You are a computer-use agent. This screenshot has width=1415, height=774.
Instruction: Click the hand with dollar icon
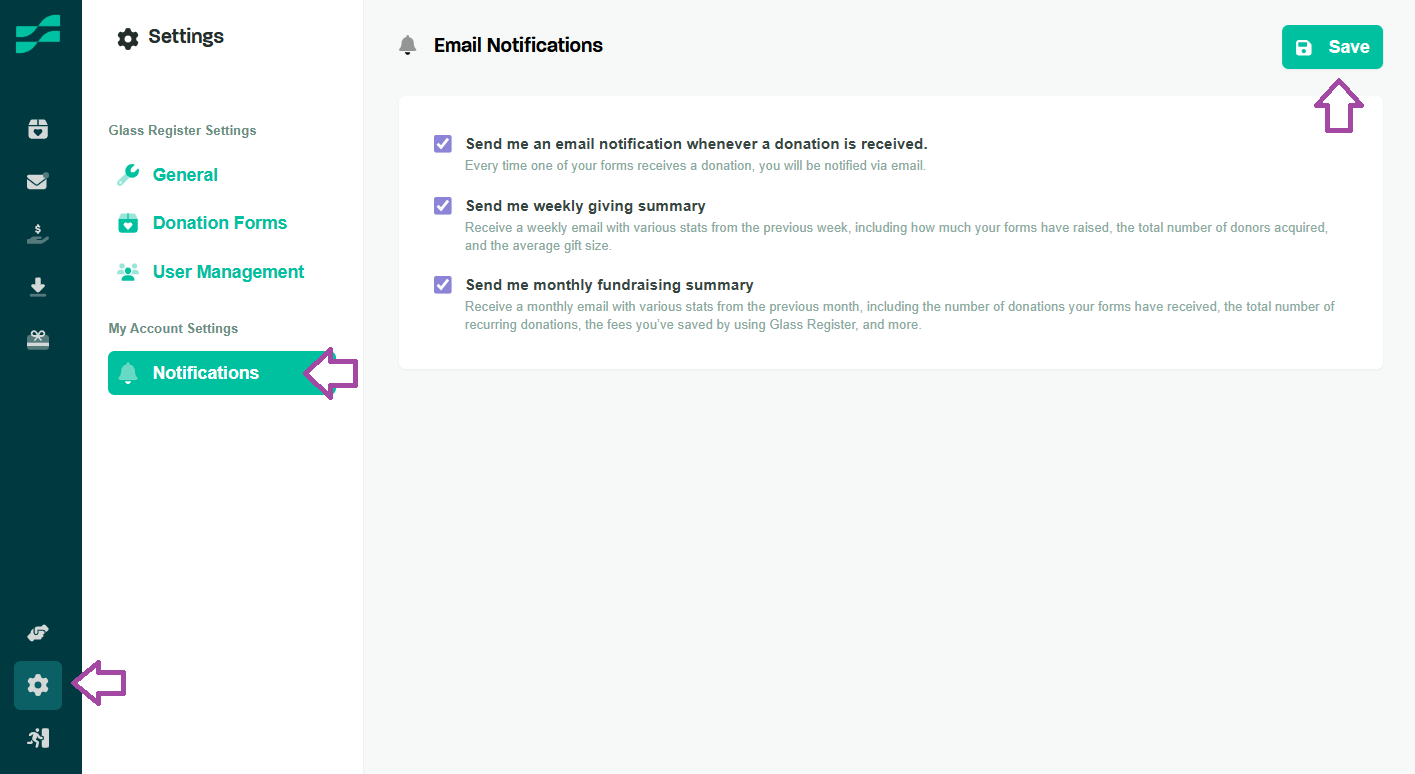[x=38, y=234]
